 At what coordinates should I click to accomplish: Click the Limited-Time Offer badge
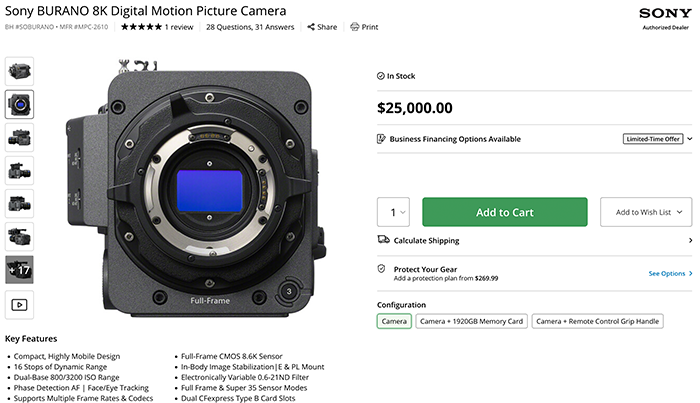(653, 139)
